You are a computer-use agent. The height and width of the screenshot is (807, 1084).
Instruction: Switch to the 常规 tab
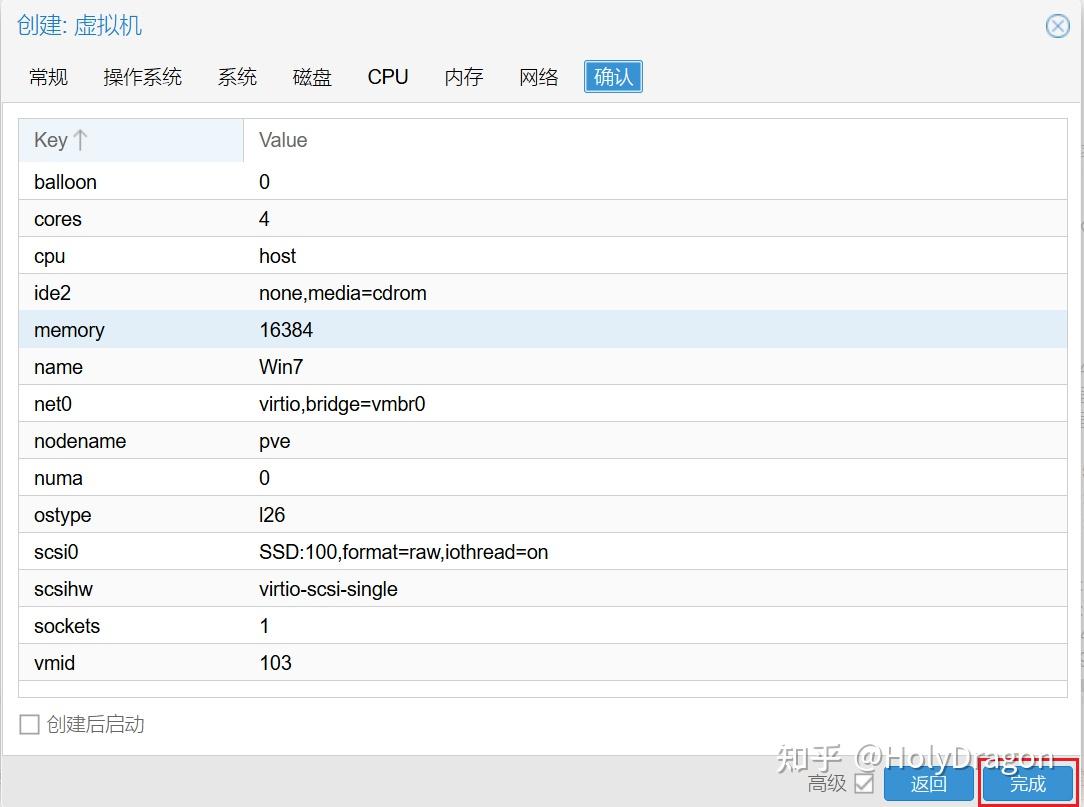pos(48,76)
